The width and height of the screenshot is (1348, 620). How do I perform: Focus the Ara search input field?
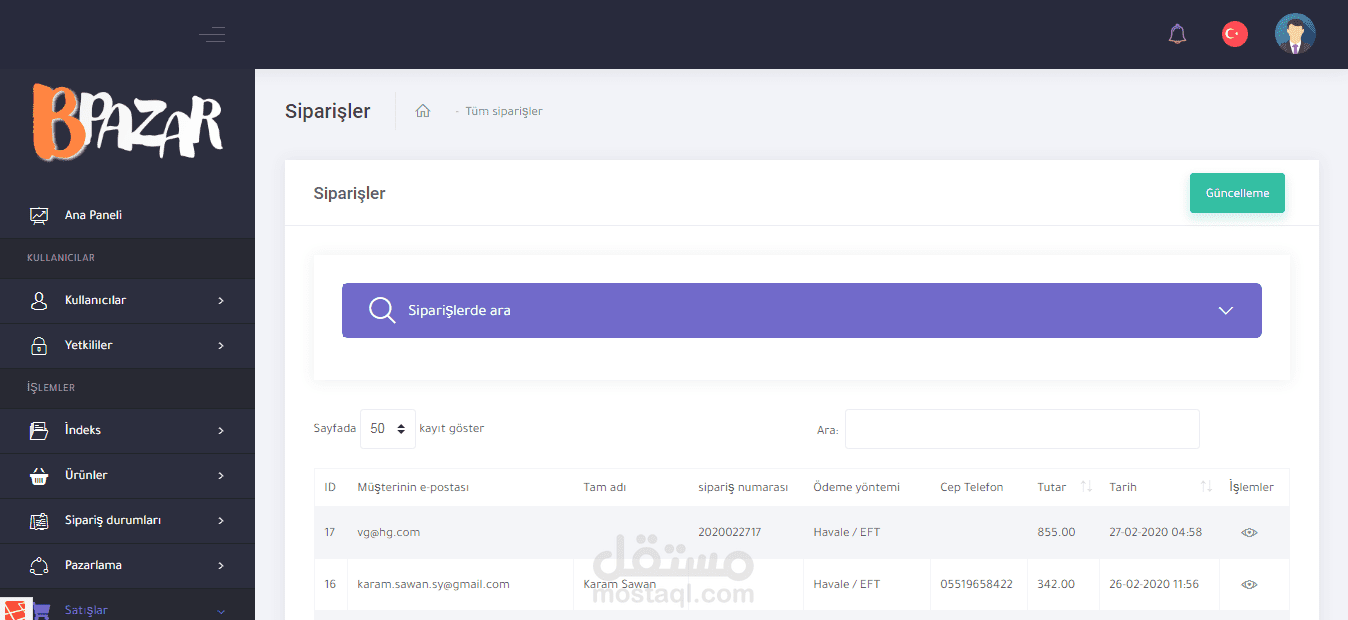coord(1022,429)
